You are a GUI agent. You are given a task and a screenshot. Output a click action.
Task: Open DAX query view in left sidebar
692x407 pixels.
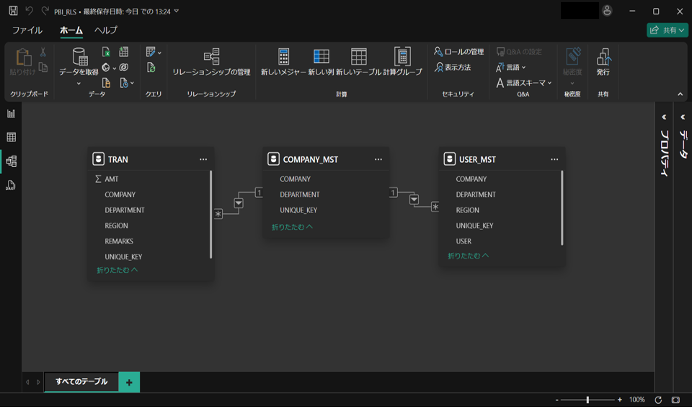[11, 185]
